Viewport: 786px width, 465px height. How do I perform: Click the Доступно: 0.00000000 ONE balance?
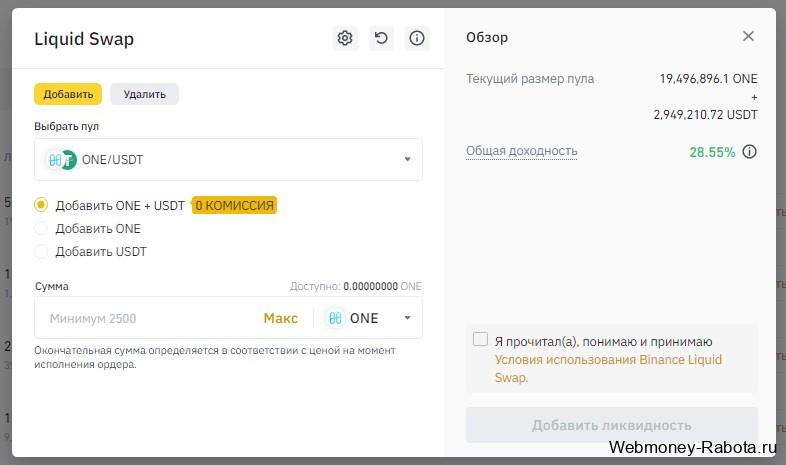(x=355, y=286)
